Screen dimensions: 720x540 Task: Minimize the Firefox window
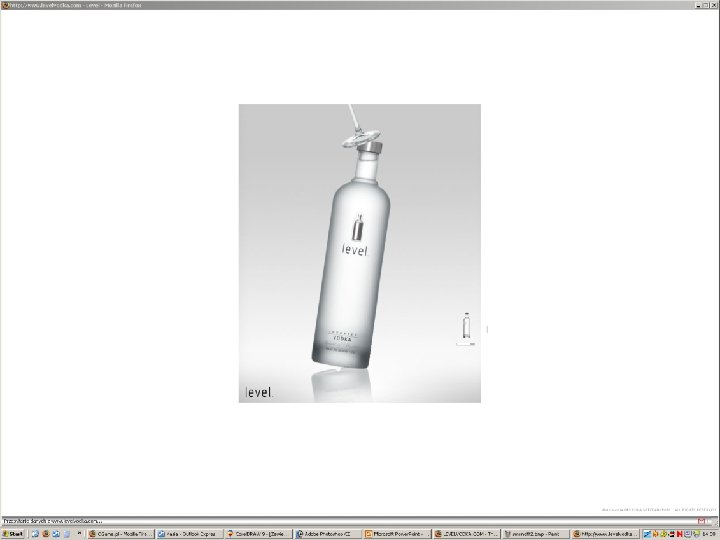698,5
